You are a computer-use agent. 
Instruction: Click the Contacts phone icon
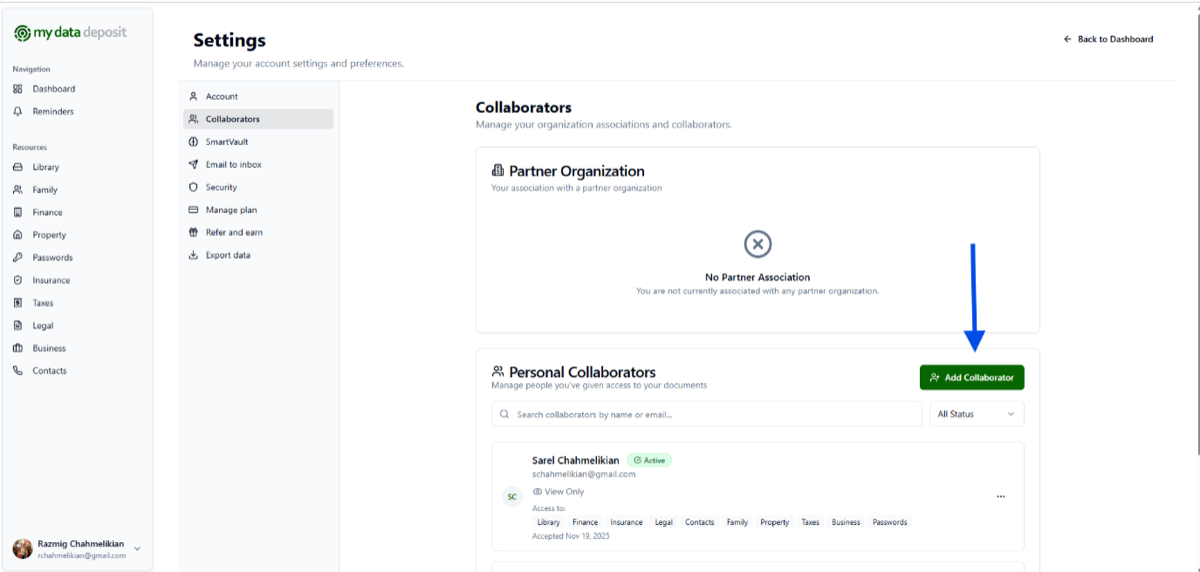pos(18,371)
